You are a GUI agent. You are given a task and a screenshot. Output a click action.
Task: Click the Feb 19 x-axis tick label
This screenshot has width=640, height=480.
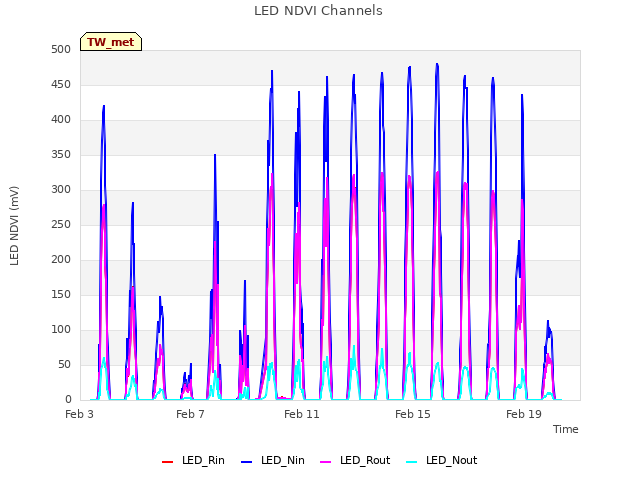coord(524,414)
